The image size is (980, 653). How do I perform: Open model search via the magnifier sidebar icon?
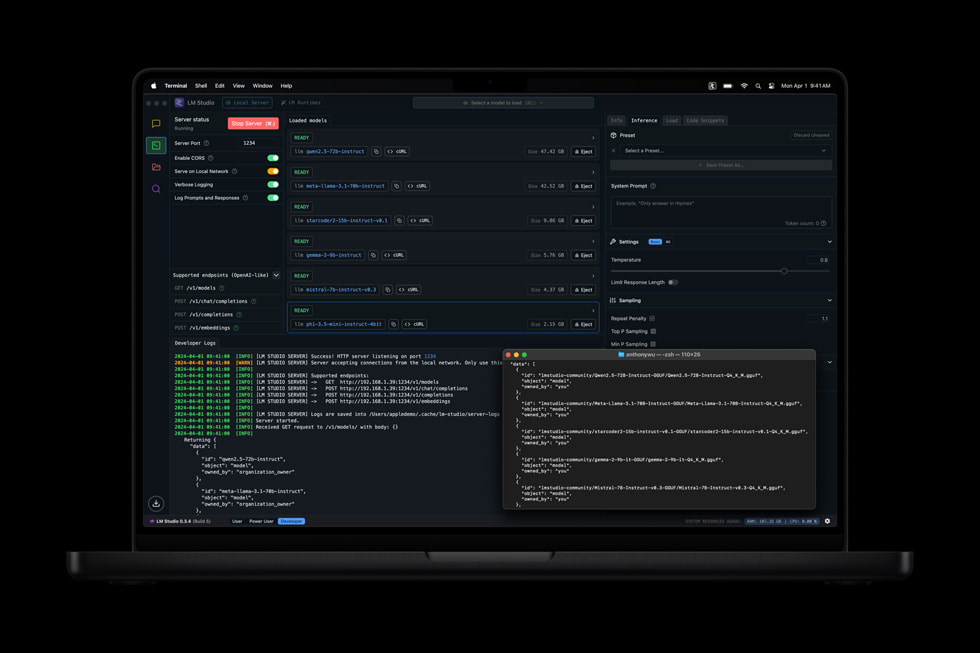coord(155,189)
